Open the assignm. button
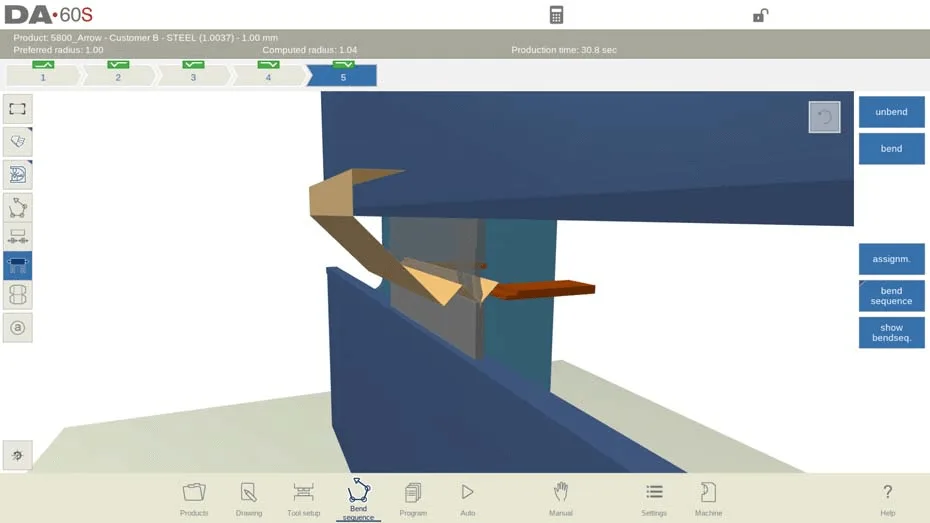The width and height of the screenshot is (930, 523). [891, 259]
